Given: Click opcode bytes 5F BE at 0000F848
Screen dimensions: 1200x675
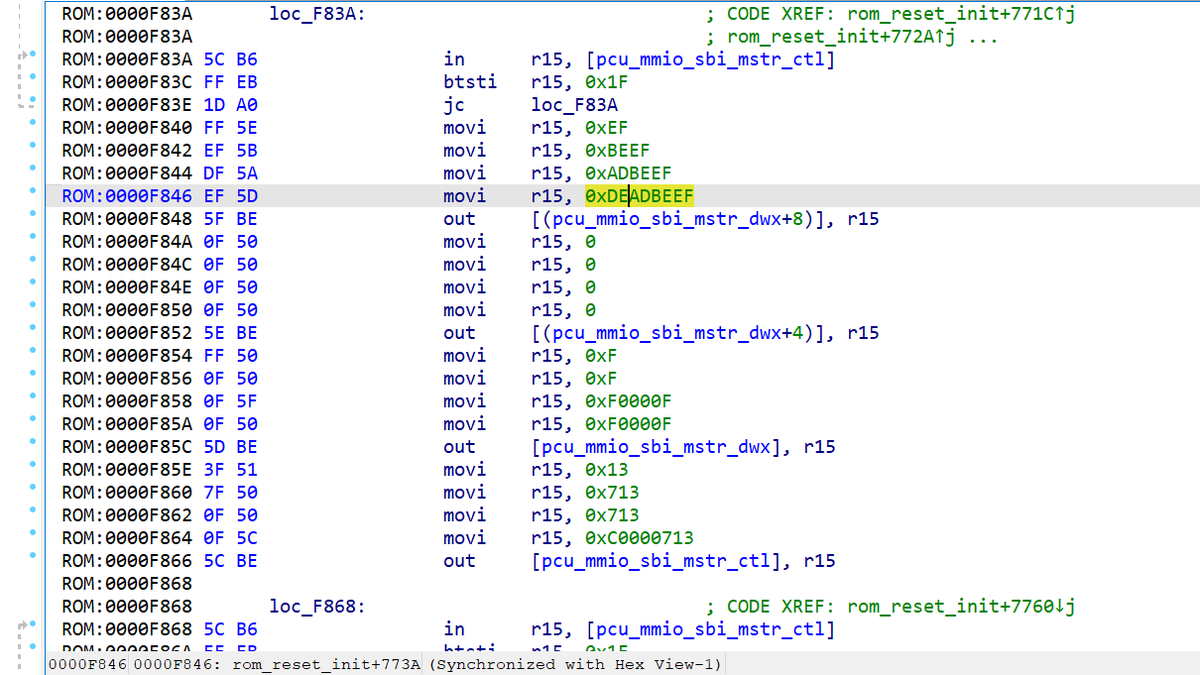Looking at the screenshot, I should tap(230, 219).
